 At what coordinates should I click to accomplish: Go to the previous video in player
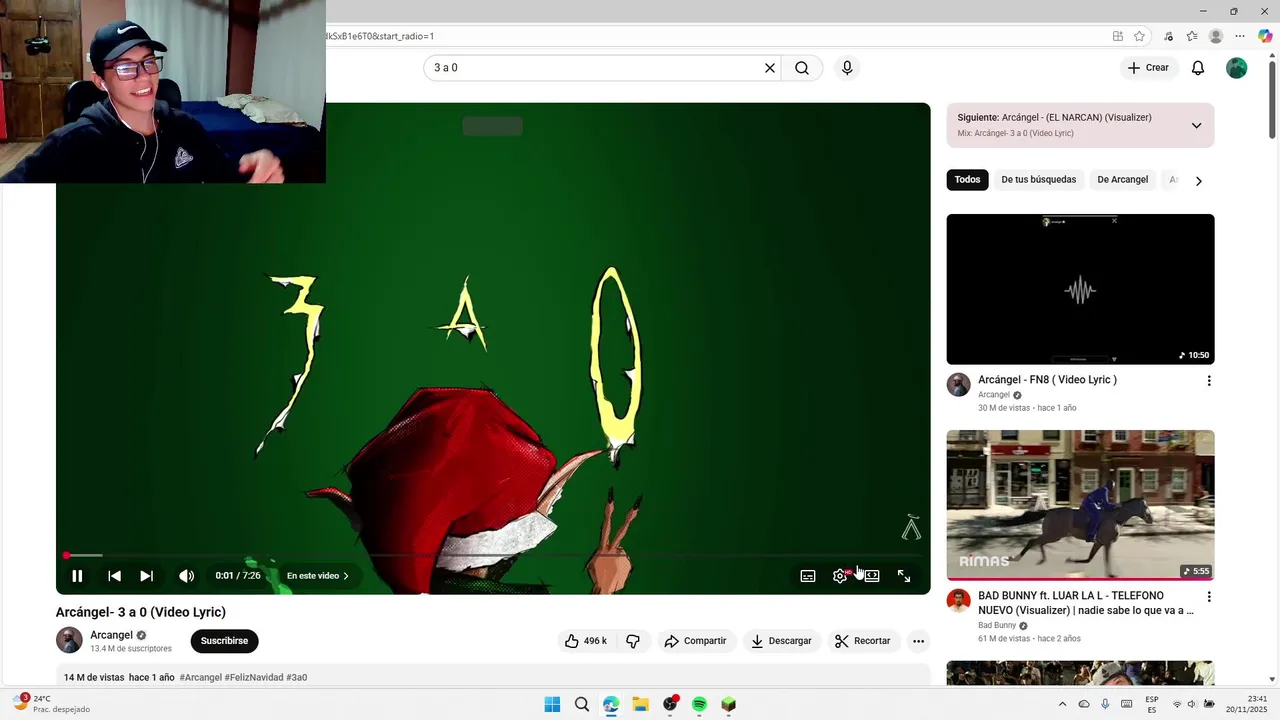114,576
